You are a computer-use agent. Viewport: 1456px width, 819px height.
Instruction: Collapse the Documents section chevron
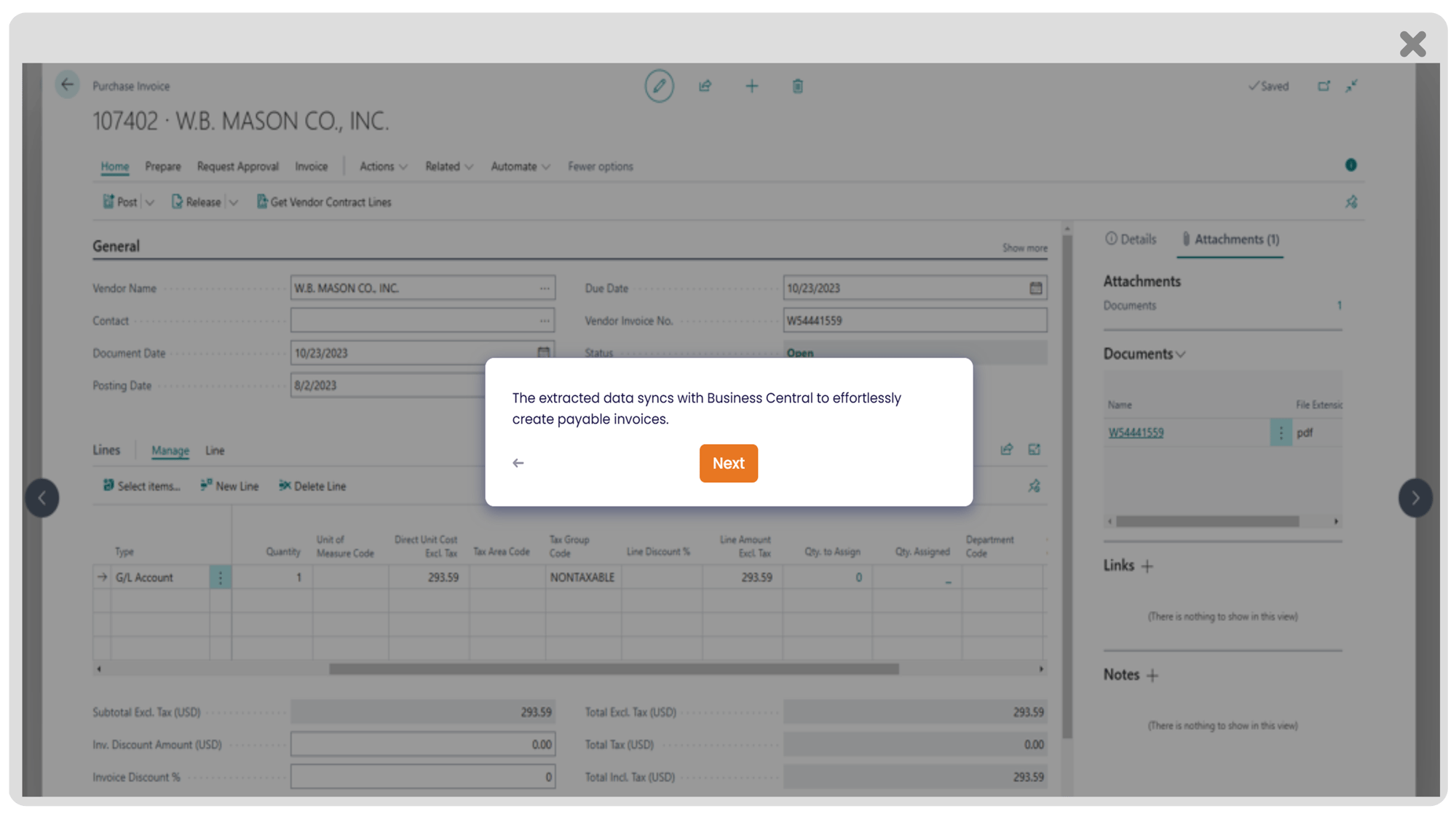1181,355
